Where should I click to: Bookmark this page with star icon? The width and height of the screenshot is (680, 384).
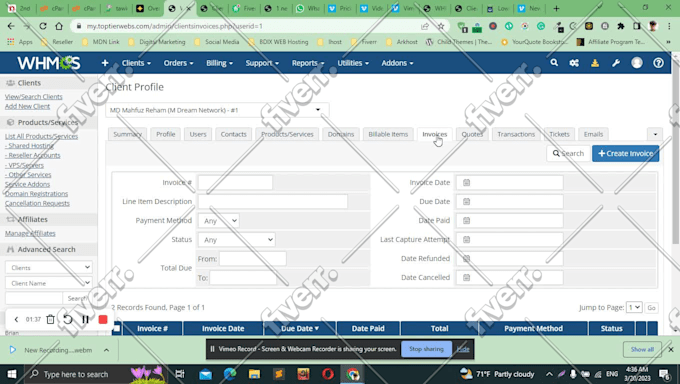(x=441, y=26)
